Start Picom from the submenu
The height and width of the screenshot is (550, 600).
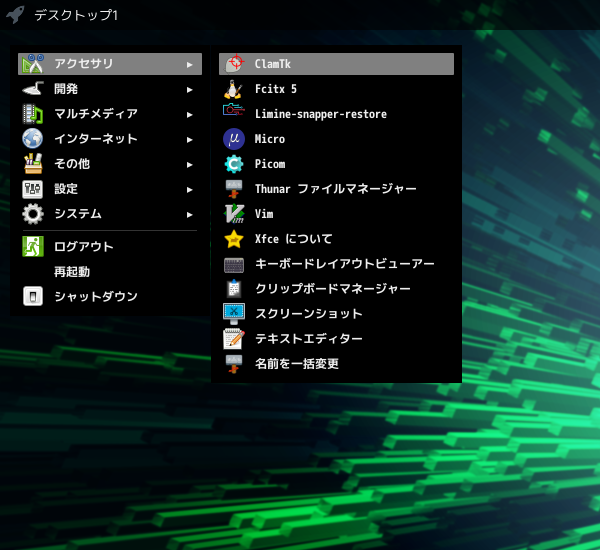pyautogui.click(x=336, y=164)
